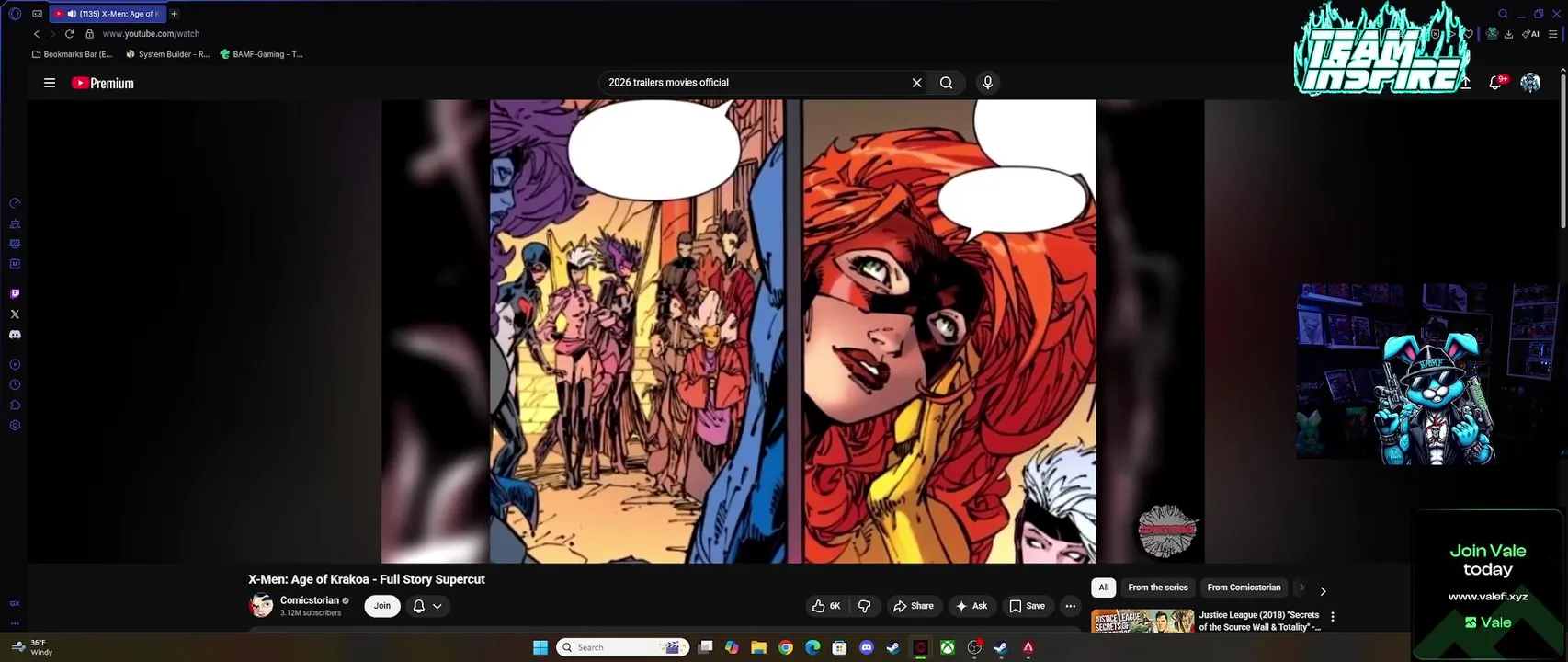
Task: Open options for Justice League suggested video
Action: pyautogui.click(x=1333, y=617)
